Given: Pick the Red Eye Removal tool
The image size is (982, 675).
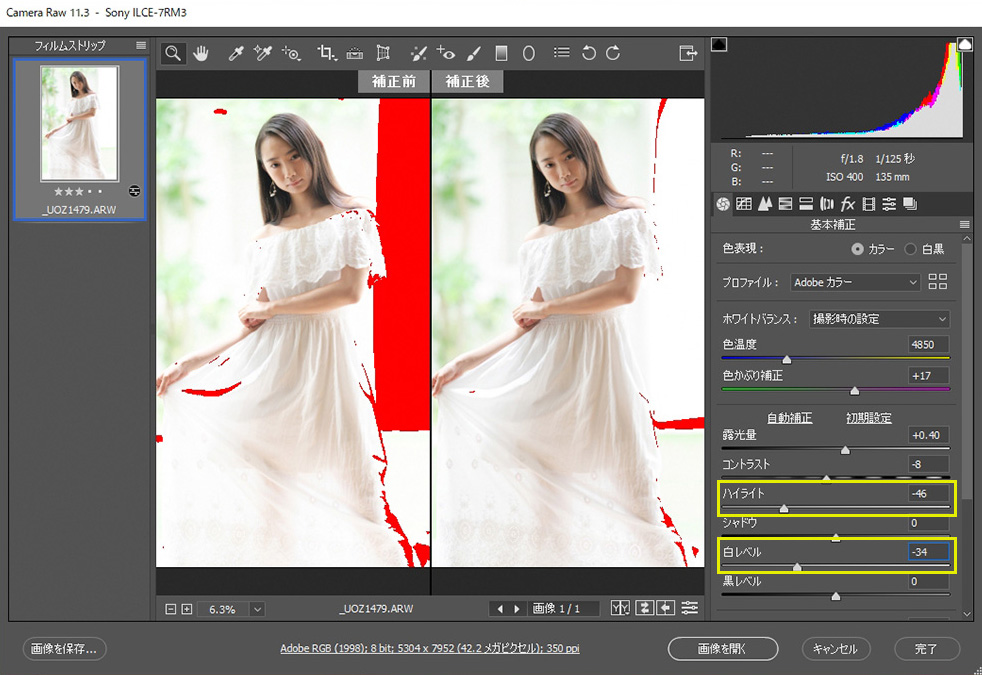Looking at the screenshot, I should 445,53.
